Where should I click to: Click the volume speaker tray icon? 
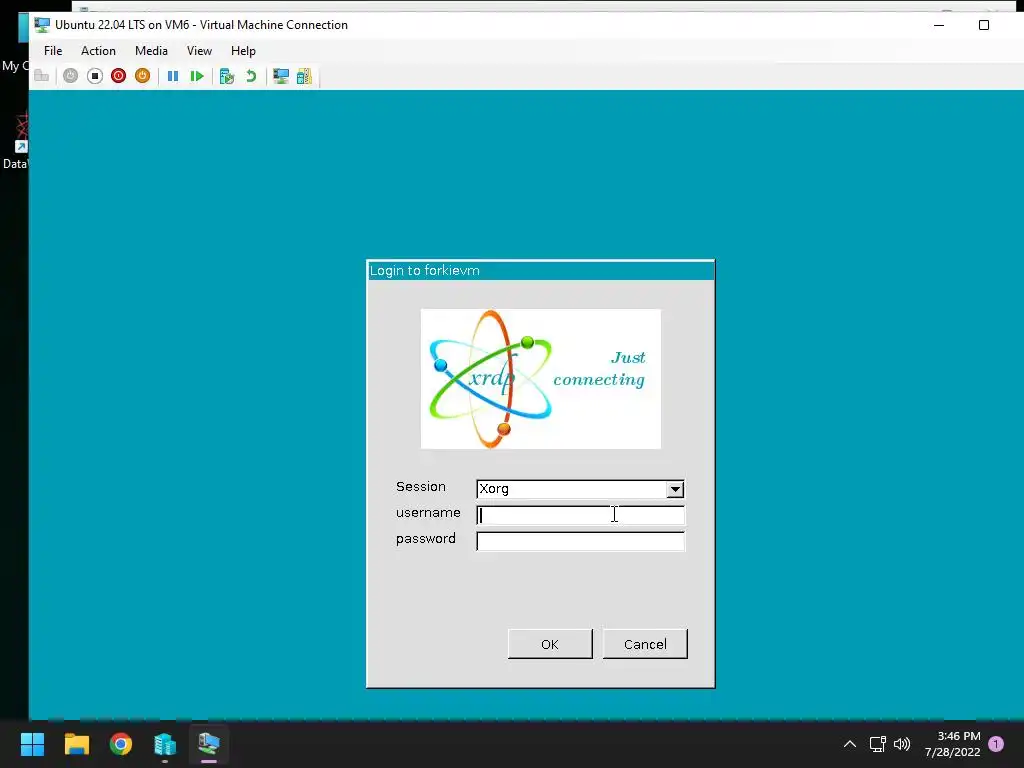coord(902,744)
